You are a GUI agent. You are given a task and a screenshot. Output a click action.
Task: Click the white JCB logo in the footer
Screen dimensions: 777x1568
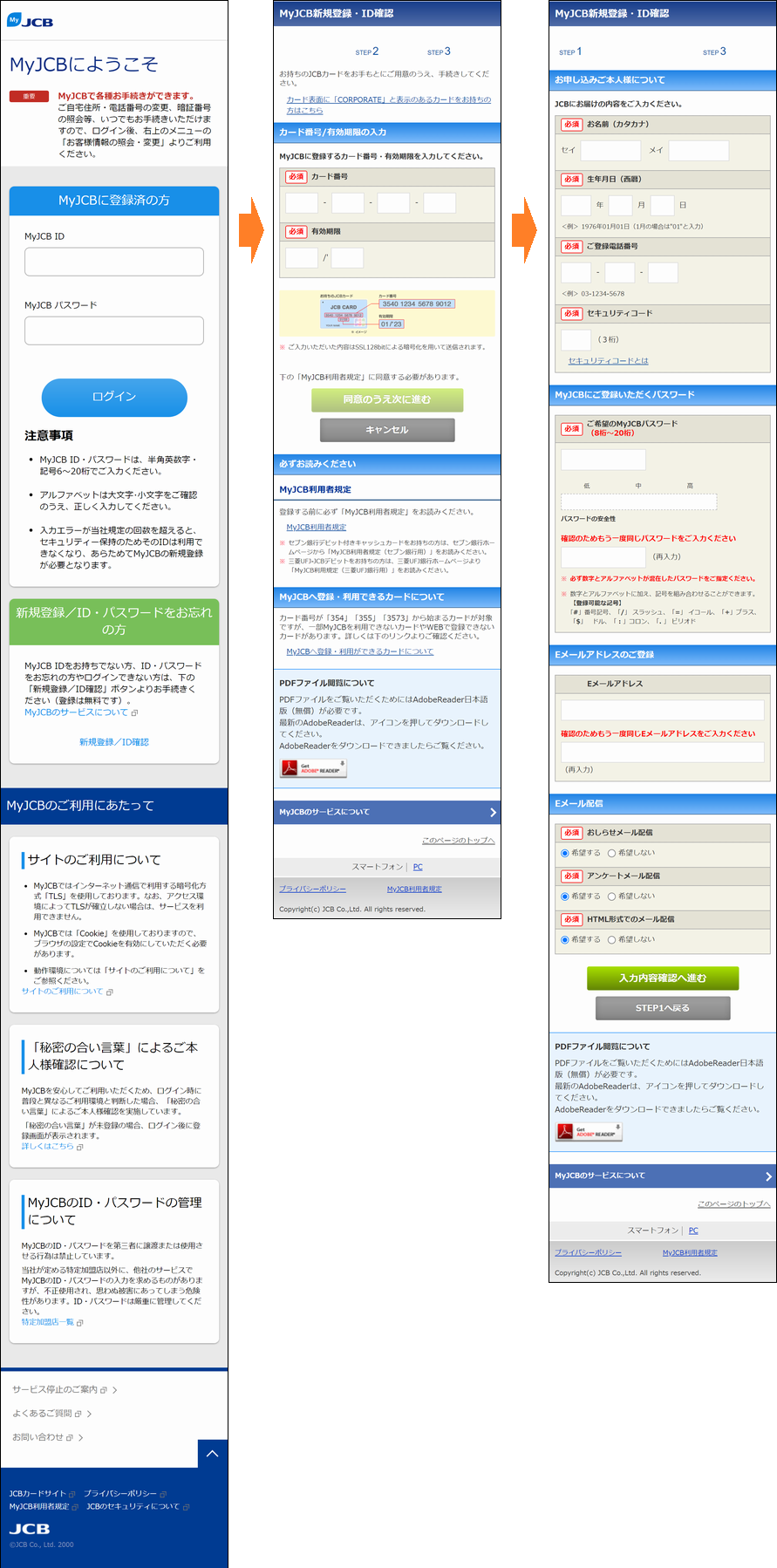tap(30, 1529)
